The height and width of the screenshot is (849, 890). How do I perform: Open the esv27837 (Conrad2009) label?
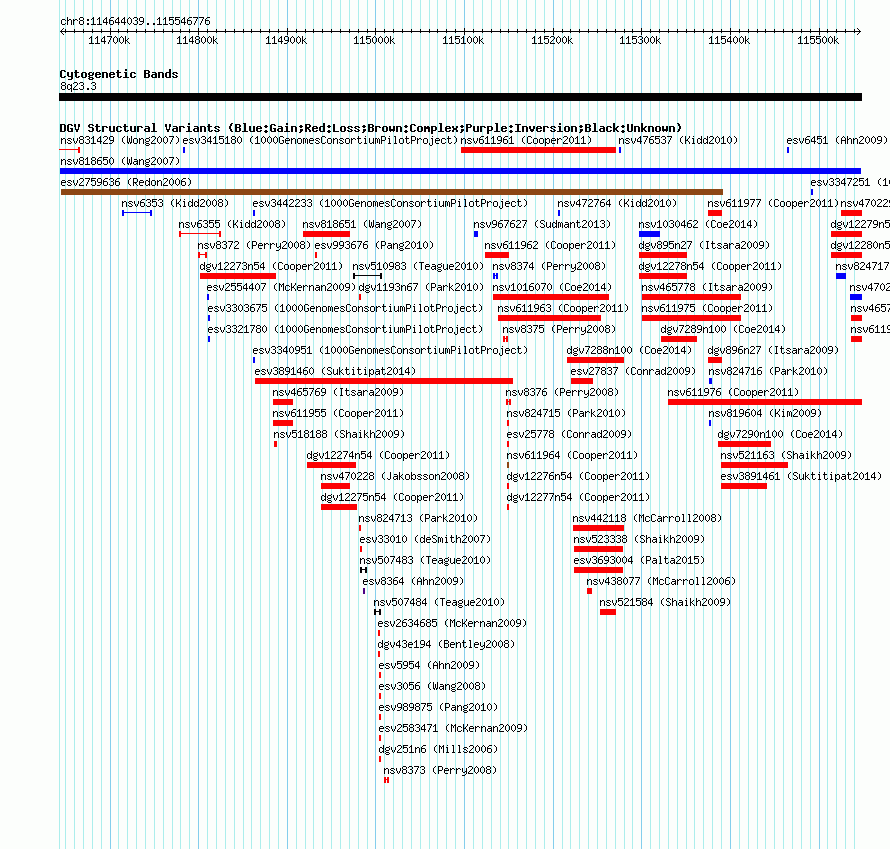[x=633, y=371]
